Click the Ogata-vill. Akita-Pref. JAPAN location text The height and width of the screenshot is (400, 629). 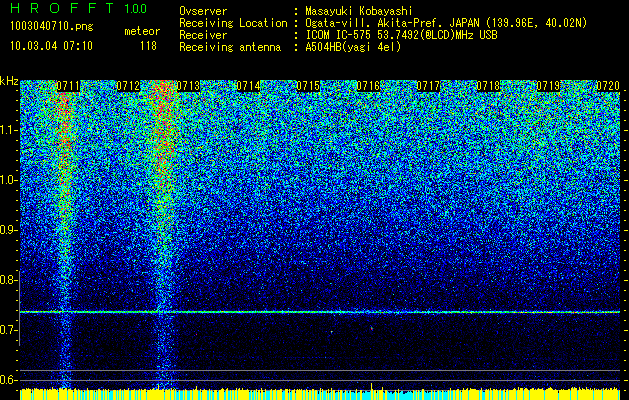(x=446, y=23)
